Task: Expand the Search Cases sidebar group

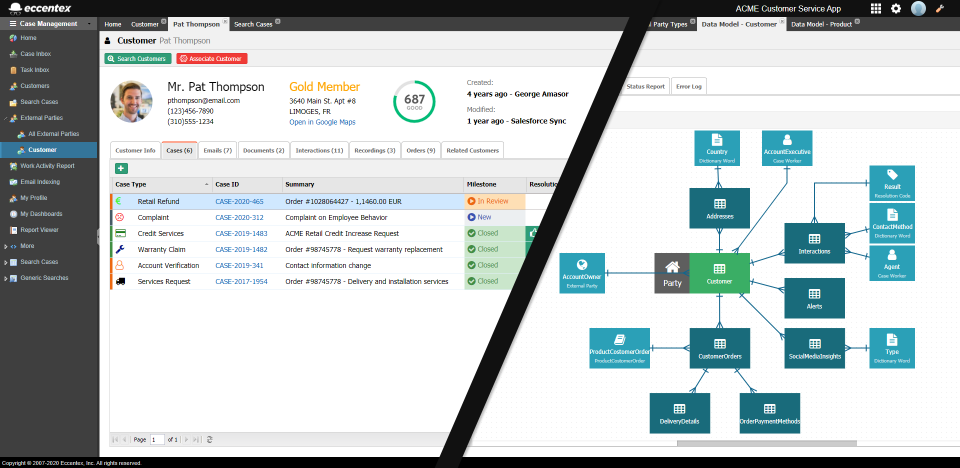Action: point(6,262)
